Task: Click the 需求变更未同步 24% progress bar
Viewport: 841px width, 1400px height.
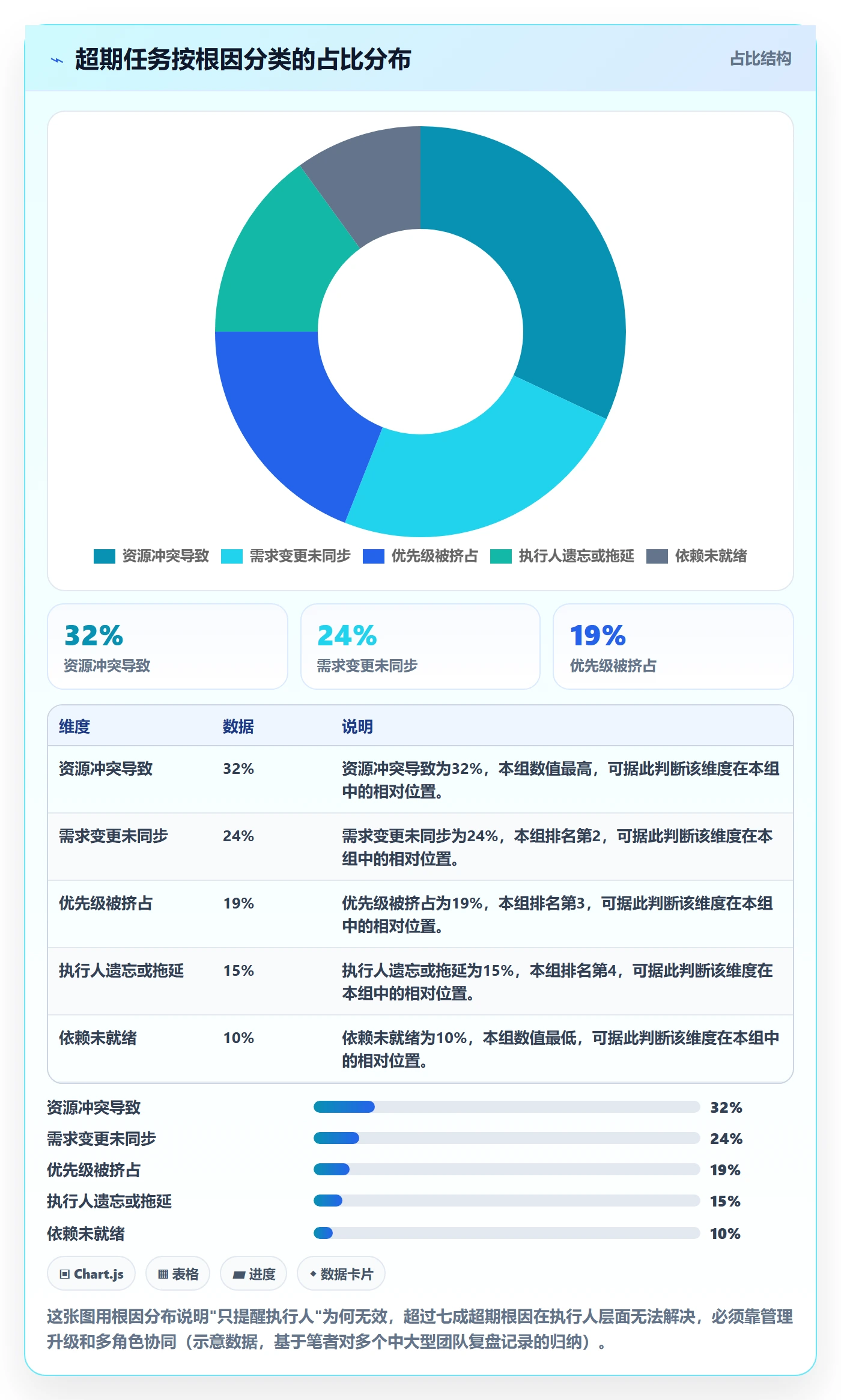Action: click(507, 1138)
